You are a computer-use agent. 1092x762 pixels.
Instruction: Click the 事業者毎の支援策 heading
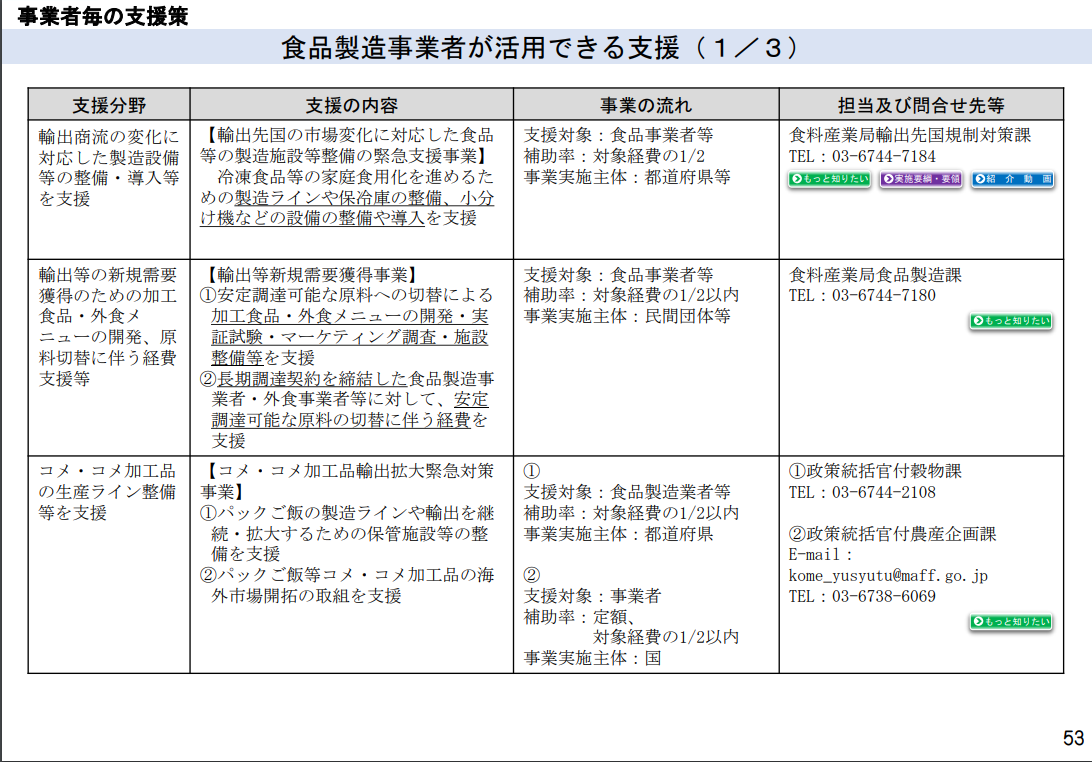[x=103, y=15]
